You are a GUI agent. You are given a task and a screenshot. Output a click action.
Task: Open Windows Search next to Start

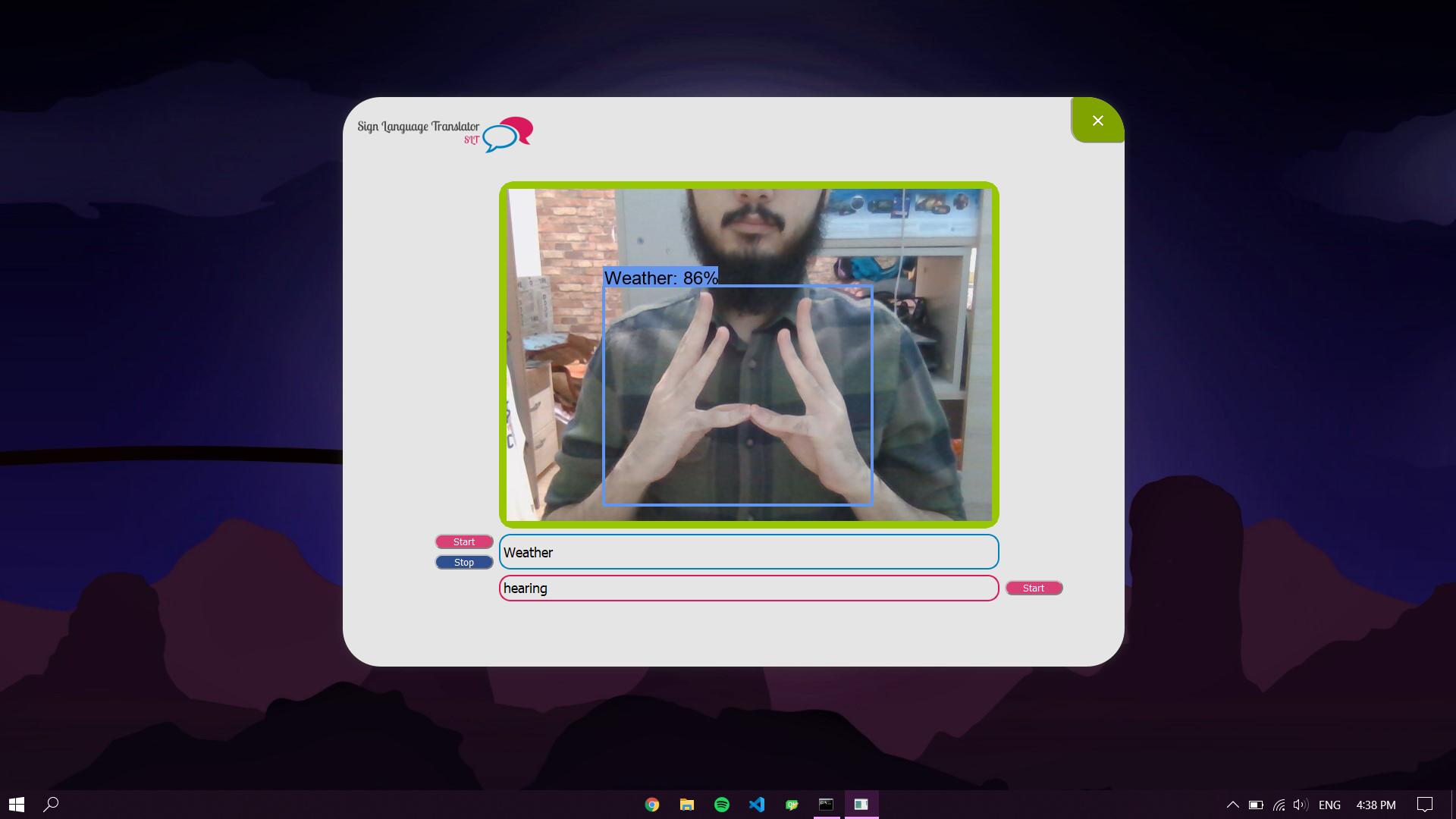point(52,804)
